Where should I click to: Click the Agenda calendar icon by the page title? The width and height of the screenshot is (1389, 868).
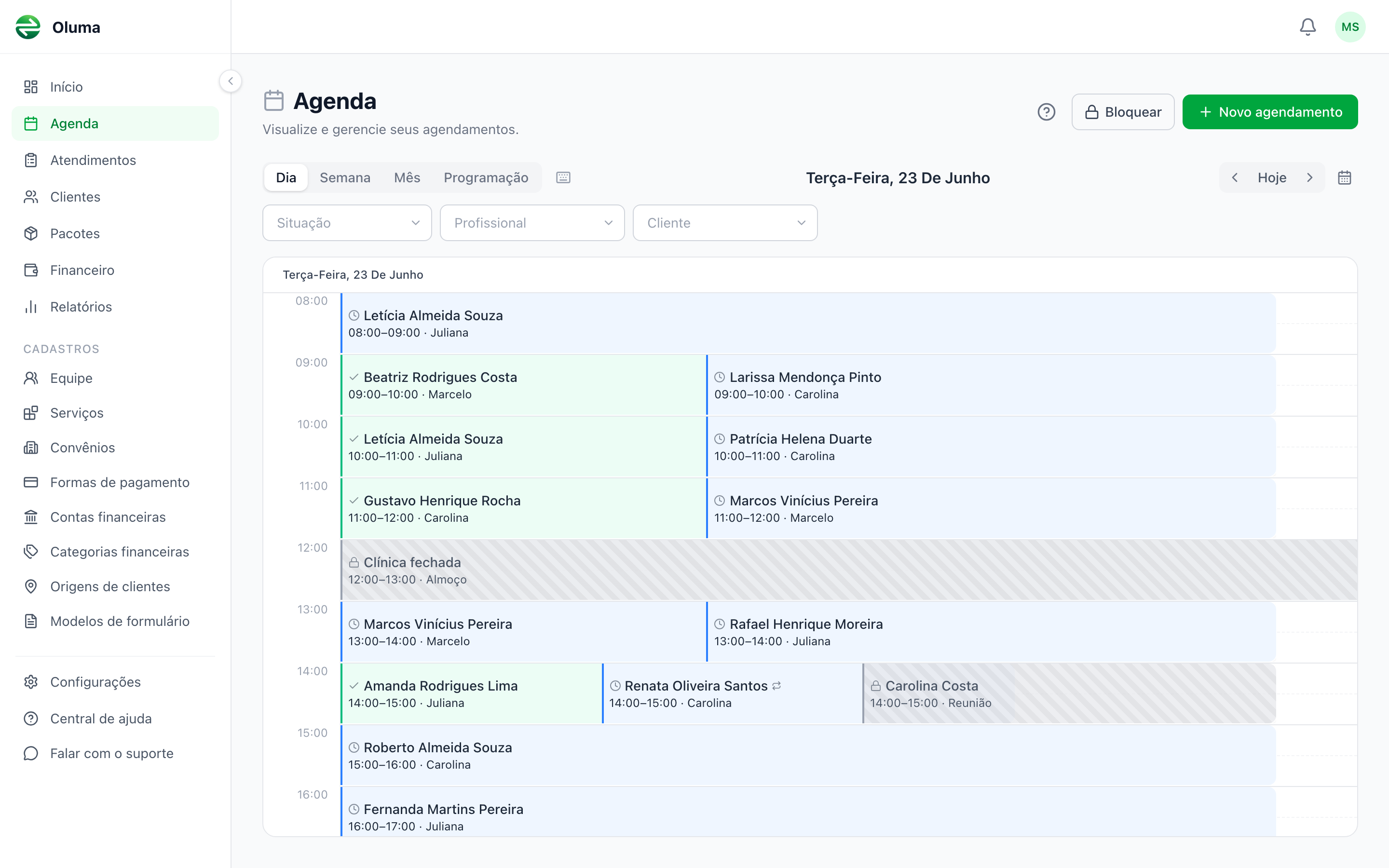click(x=274, y=100)
